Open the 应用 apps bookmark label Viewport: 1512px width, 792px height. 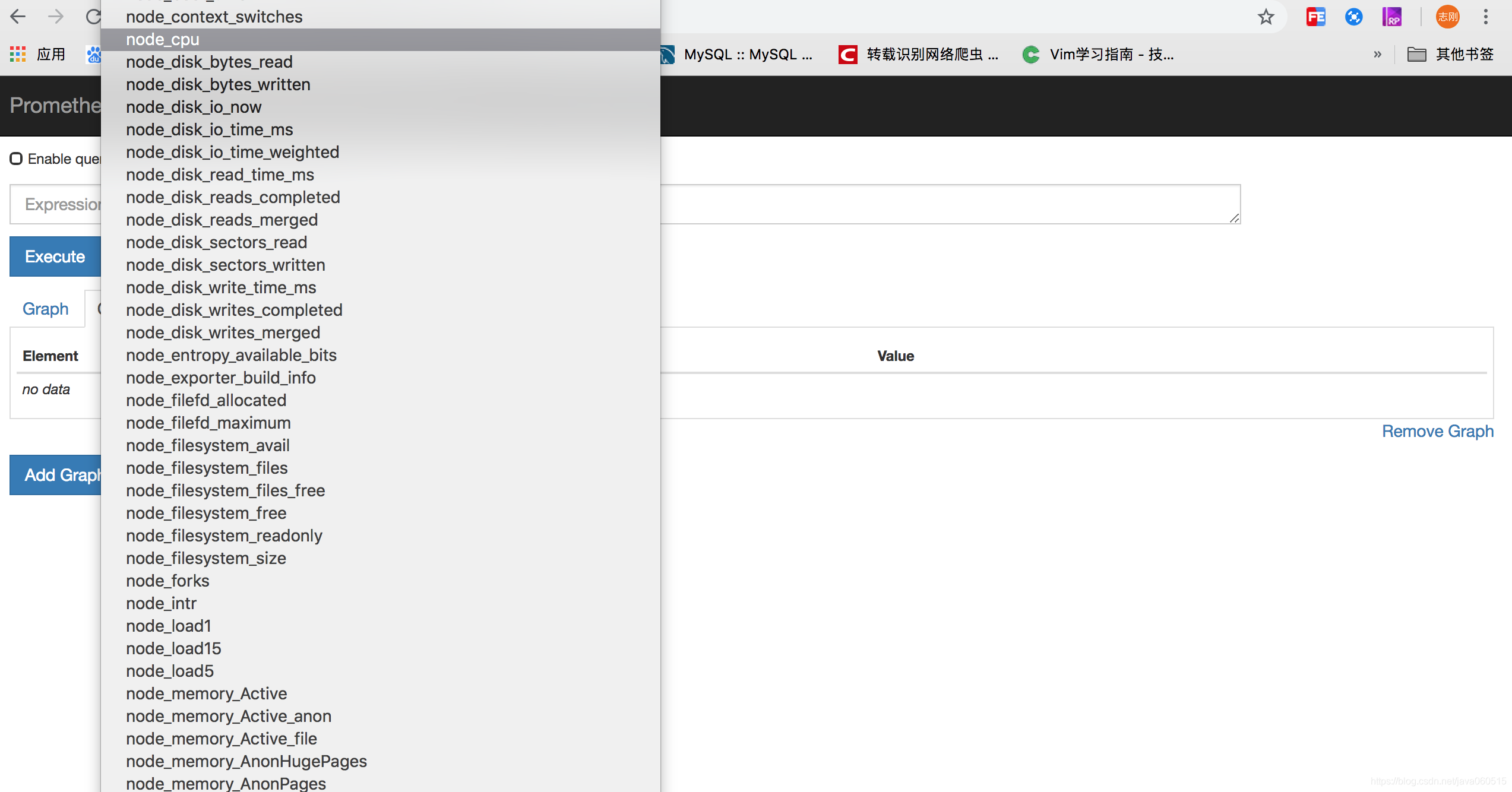click(x=51, y=54)
